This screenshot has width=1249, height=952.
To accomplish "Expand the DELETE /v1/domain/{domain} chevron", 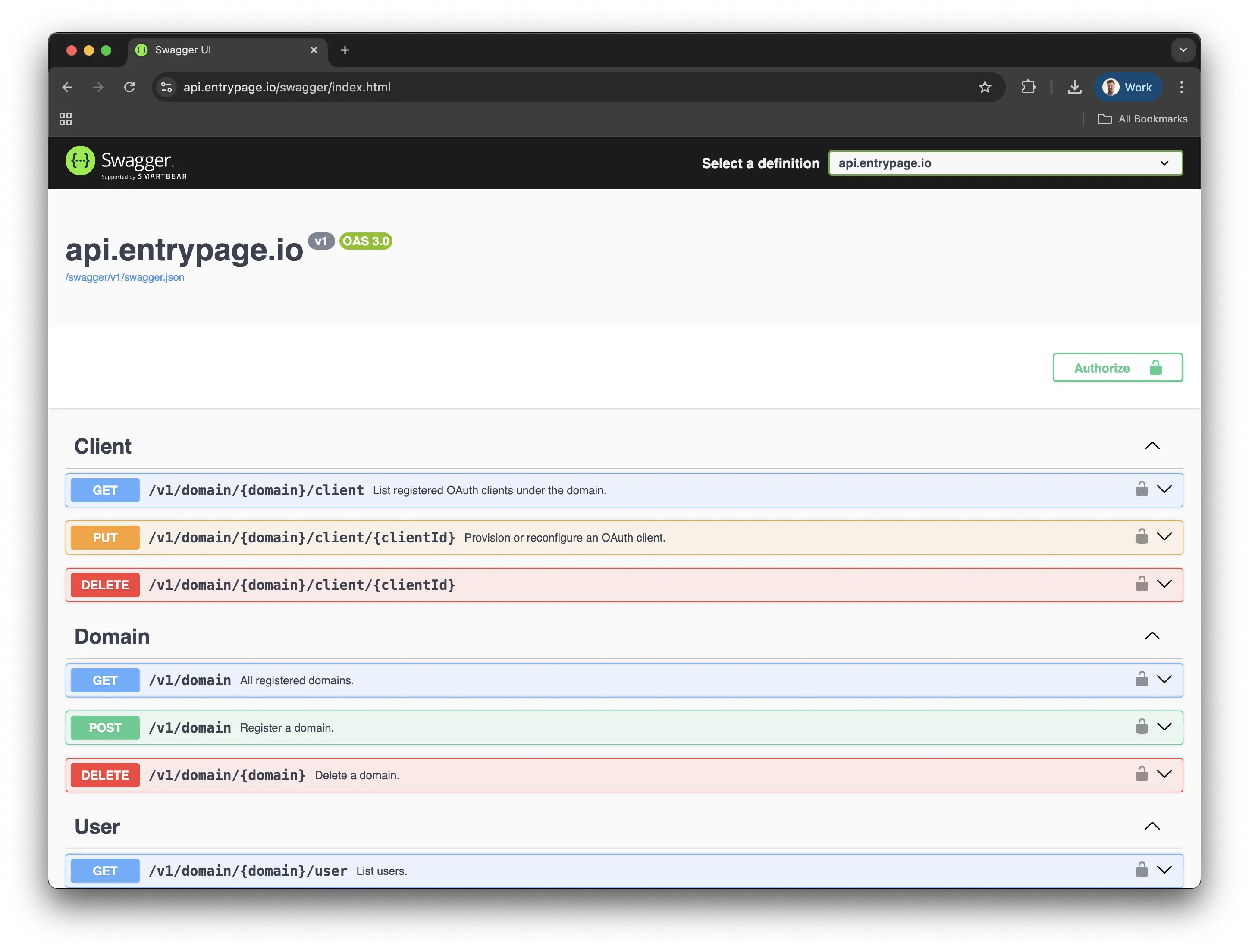I will (x=1164, y=775).
